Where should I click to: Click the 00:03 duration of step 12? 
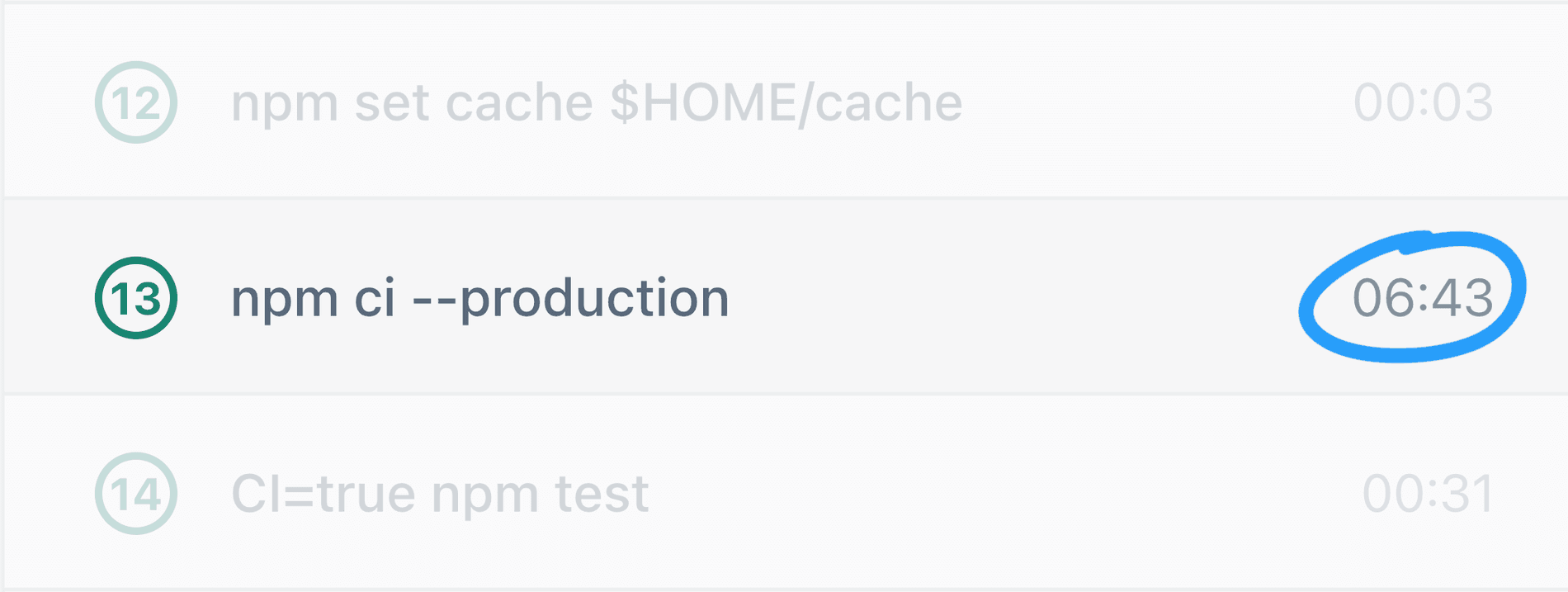point(1423,103)
